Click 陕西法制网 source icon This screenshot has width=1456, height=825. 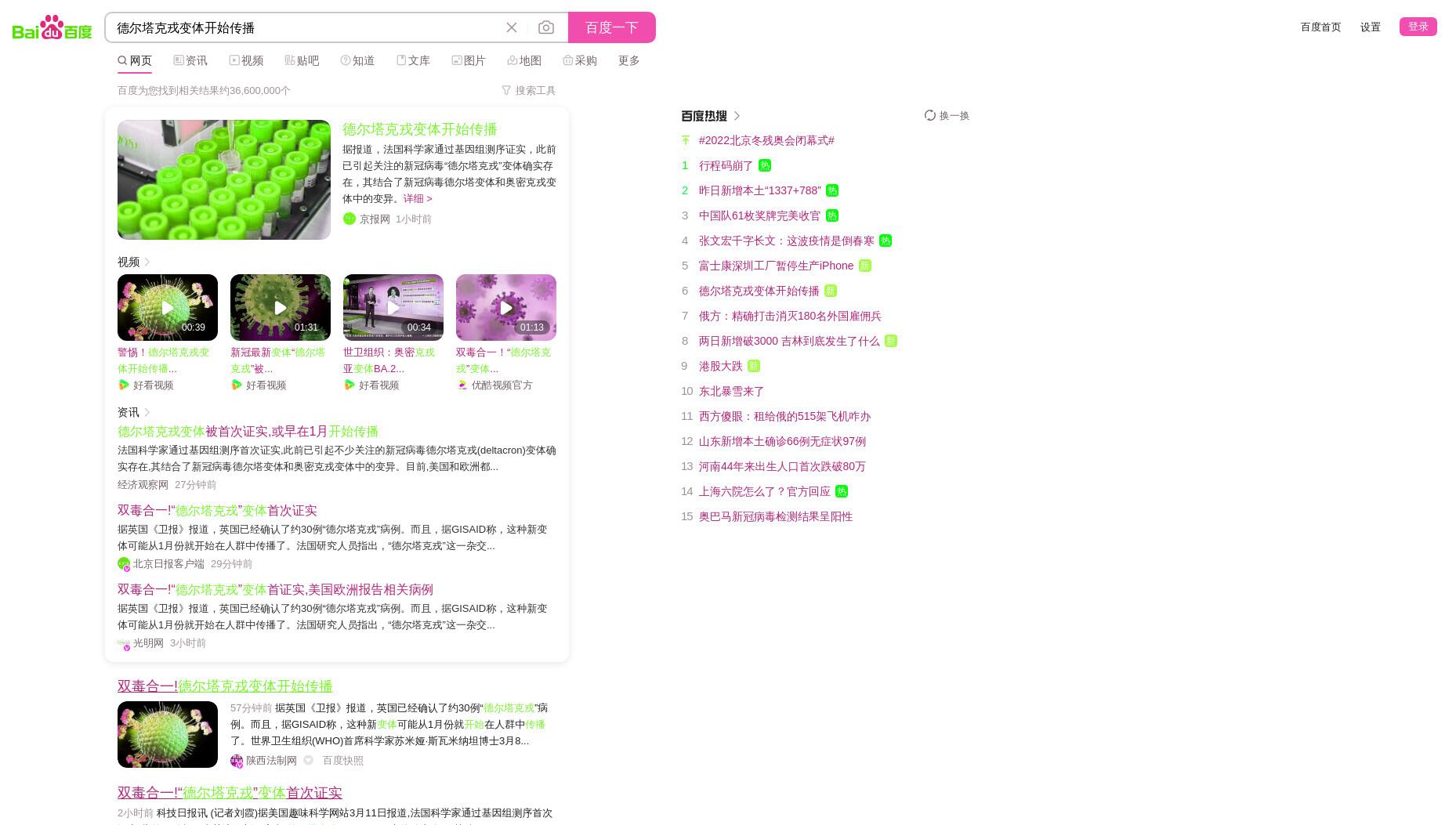click(237, 761)
